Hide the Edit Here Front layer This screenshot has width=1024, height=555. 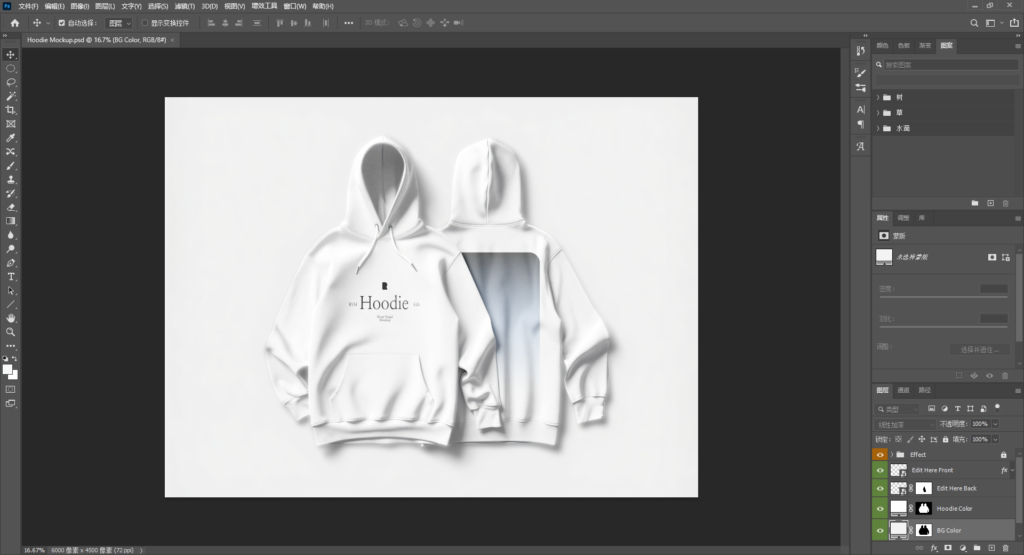click(x=880, y=470)
